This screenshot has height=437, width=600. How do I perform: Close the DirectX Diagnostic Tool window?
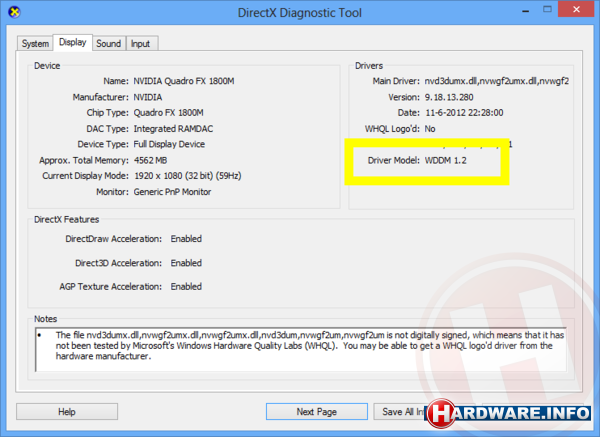[576, 10]
